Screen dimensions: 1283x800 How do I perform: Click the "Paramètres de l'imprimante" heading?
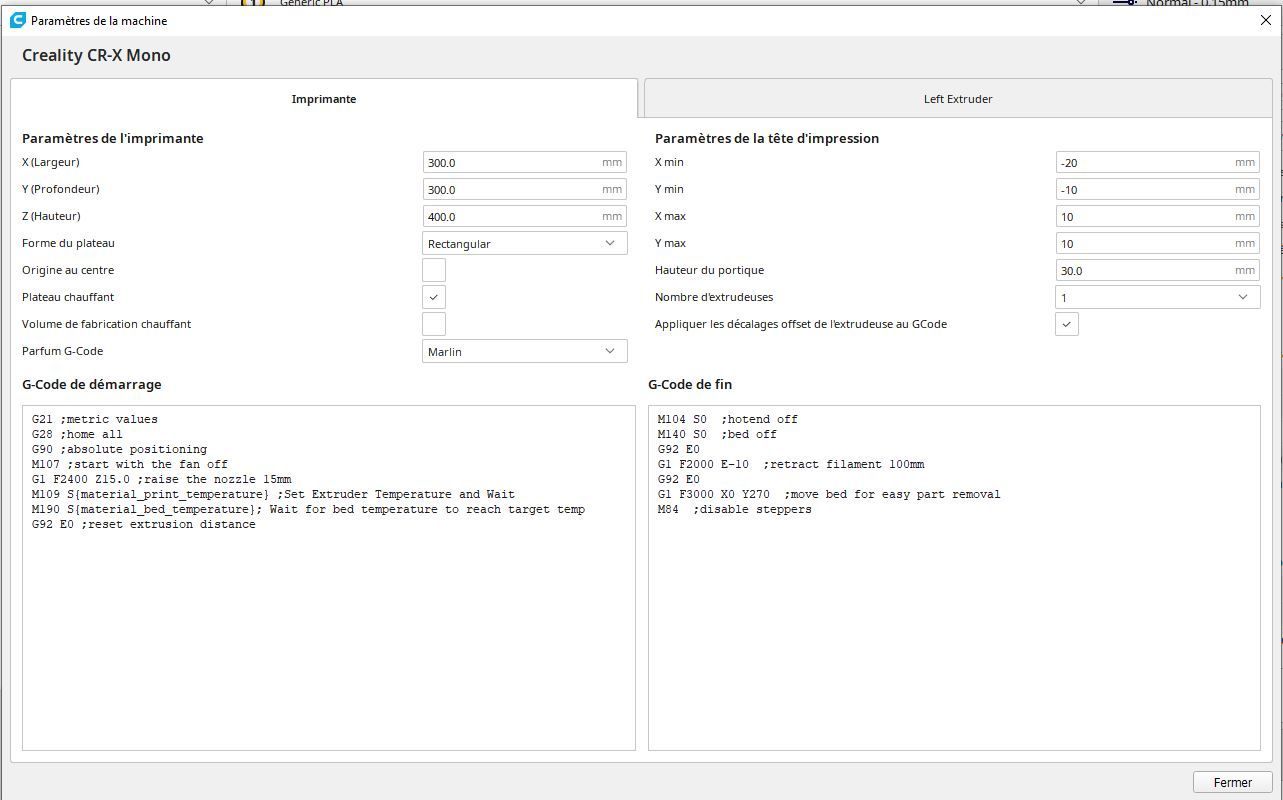click(113, 138)
